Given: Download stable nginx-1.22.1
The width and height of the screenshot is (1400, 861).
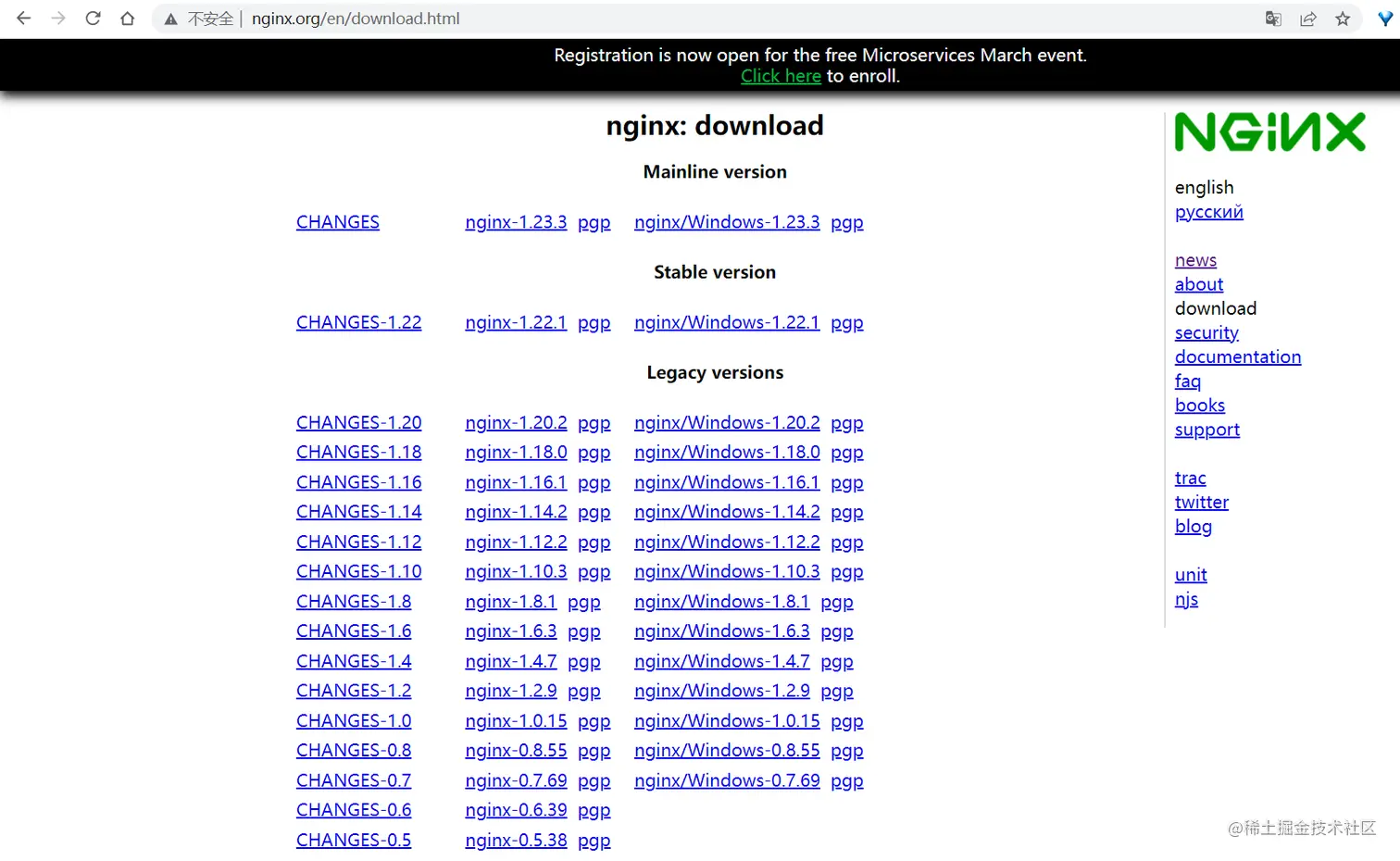Looking at the screenshot, I should pyautogui.click(x=516, y=322).
